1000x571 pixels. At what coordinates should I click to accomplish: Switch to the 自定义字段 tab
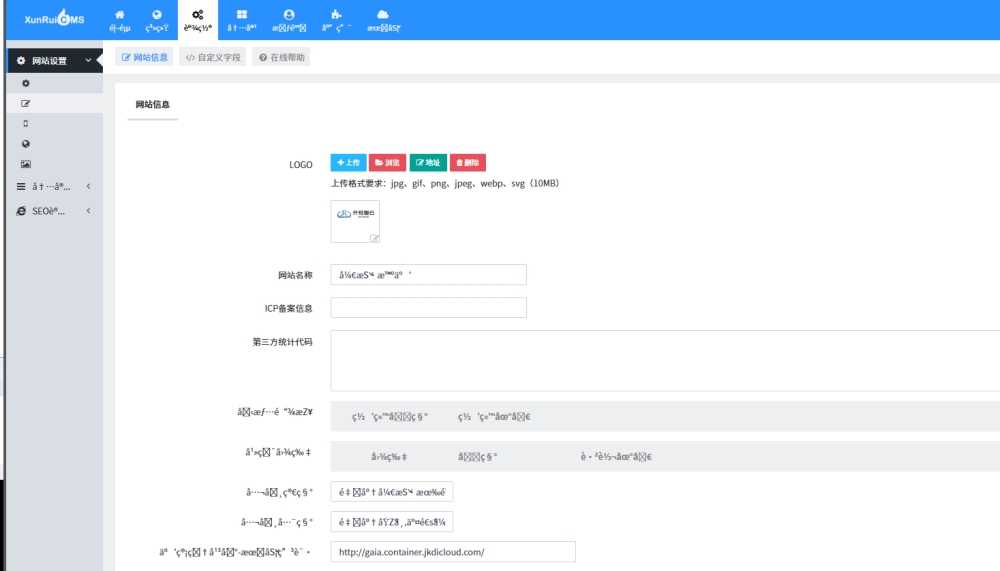[213, 57]
